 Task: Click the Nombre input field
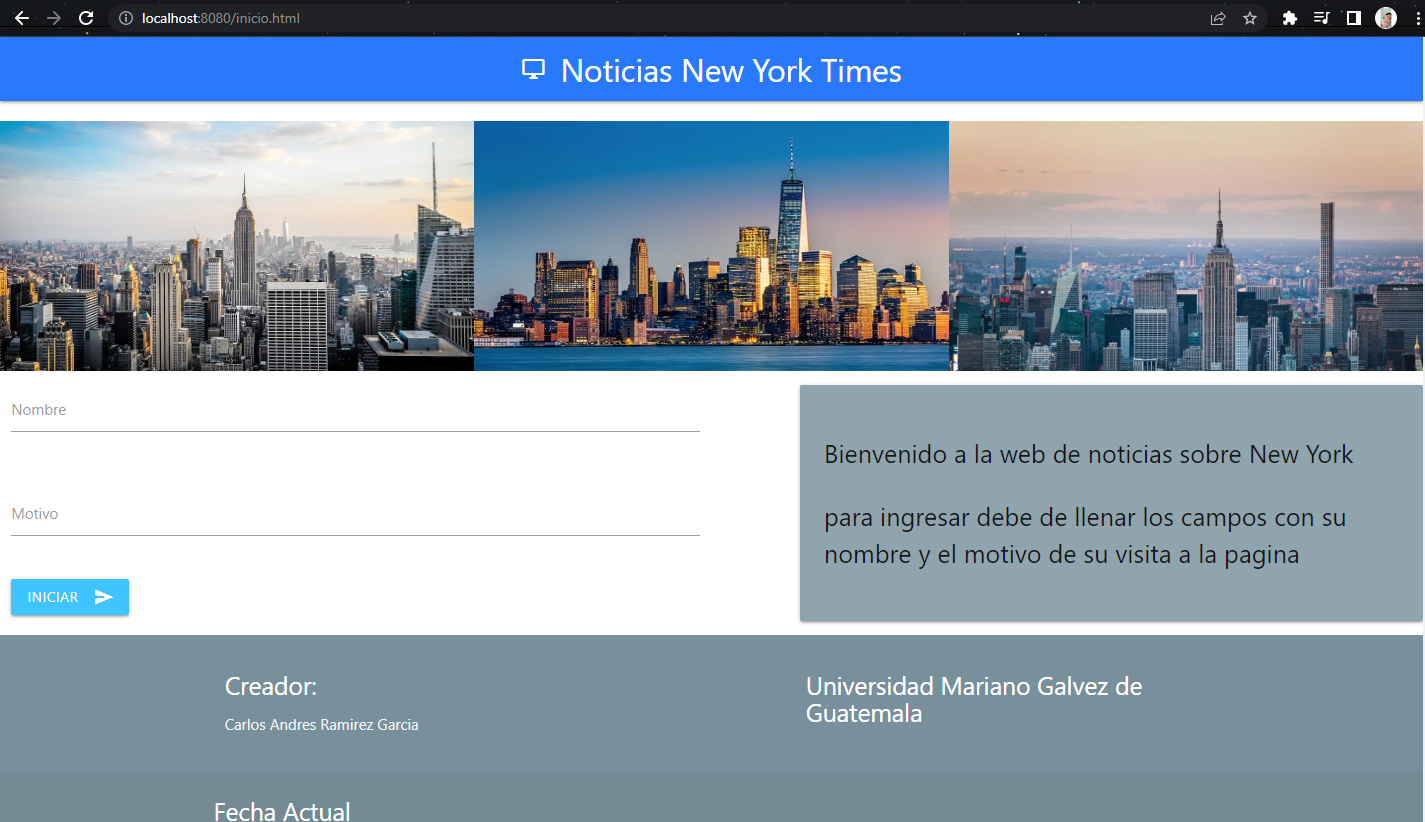[355, 410]
